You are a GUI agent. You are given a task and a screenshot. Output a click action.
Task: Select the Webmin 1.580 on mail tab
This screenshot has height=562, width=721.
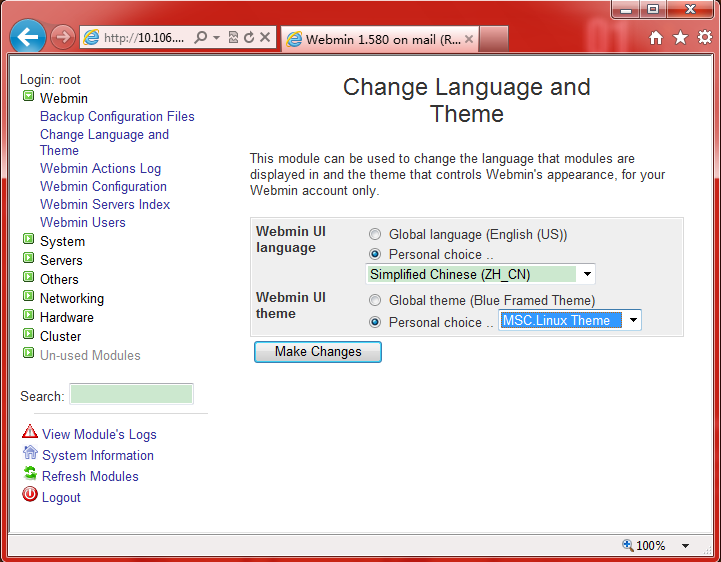point(380,39)
